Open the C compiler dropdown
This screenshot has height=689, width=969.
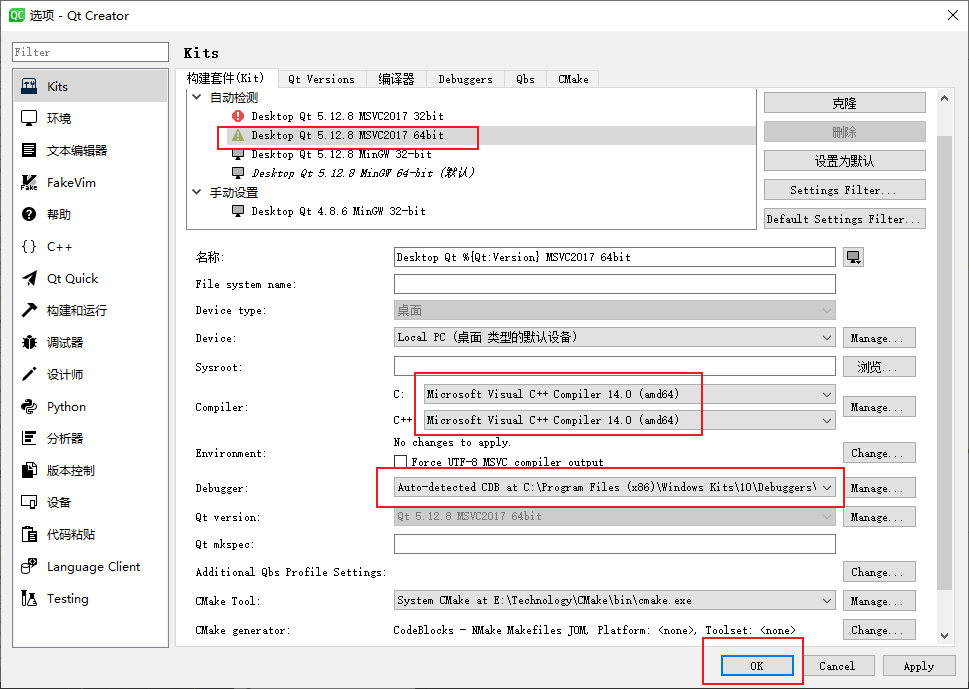coord(629,394)
